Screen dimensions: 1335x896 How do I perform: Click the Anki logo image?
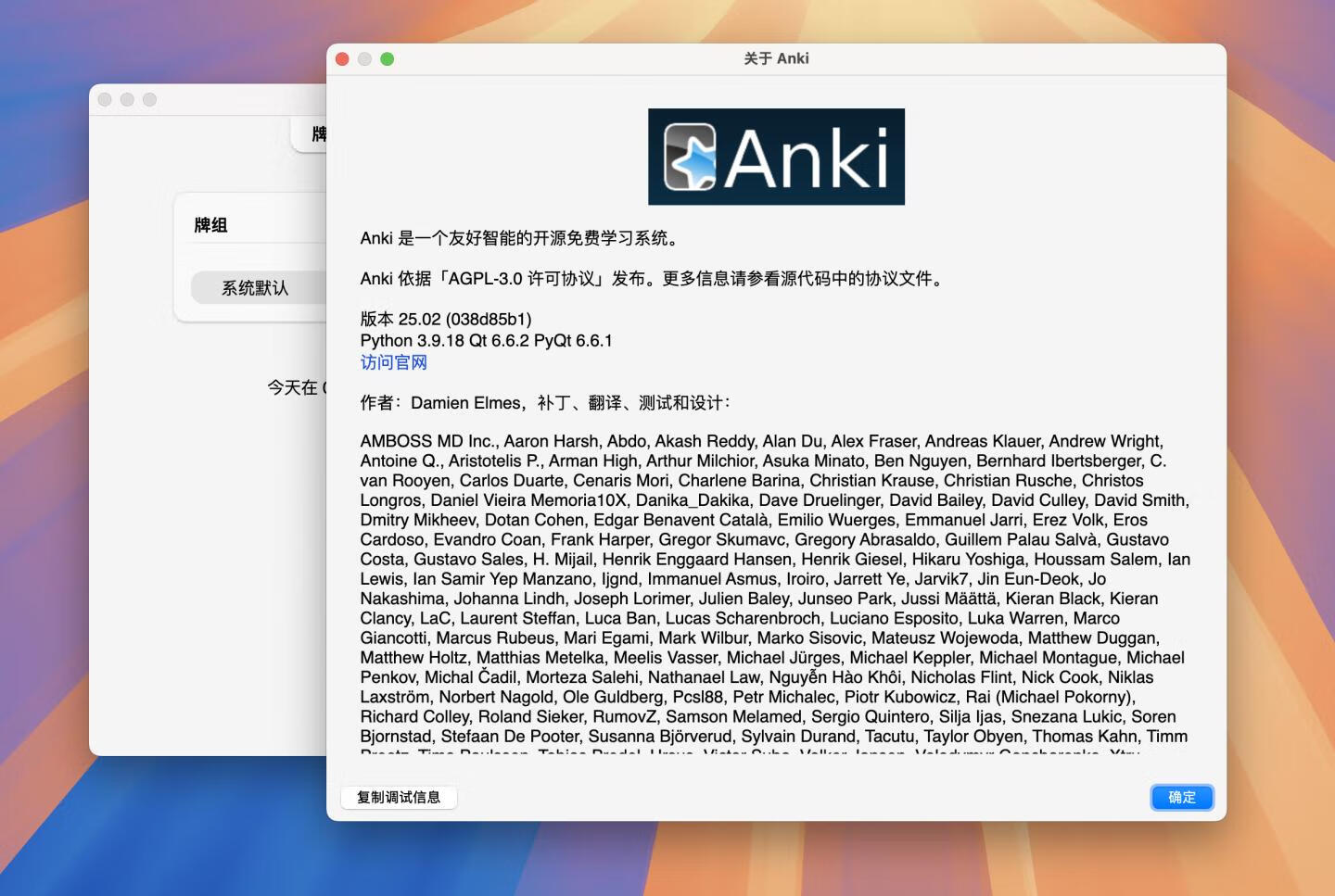pos(776,157)
